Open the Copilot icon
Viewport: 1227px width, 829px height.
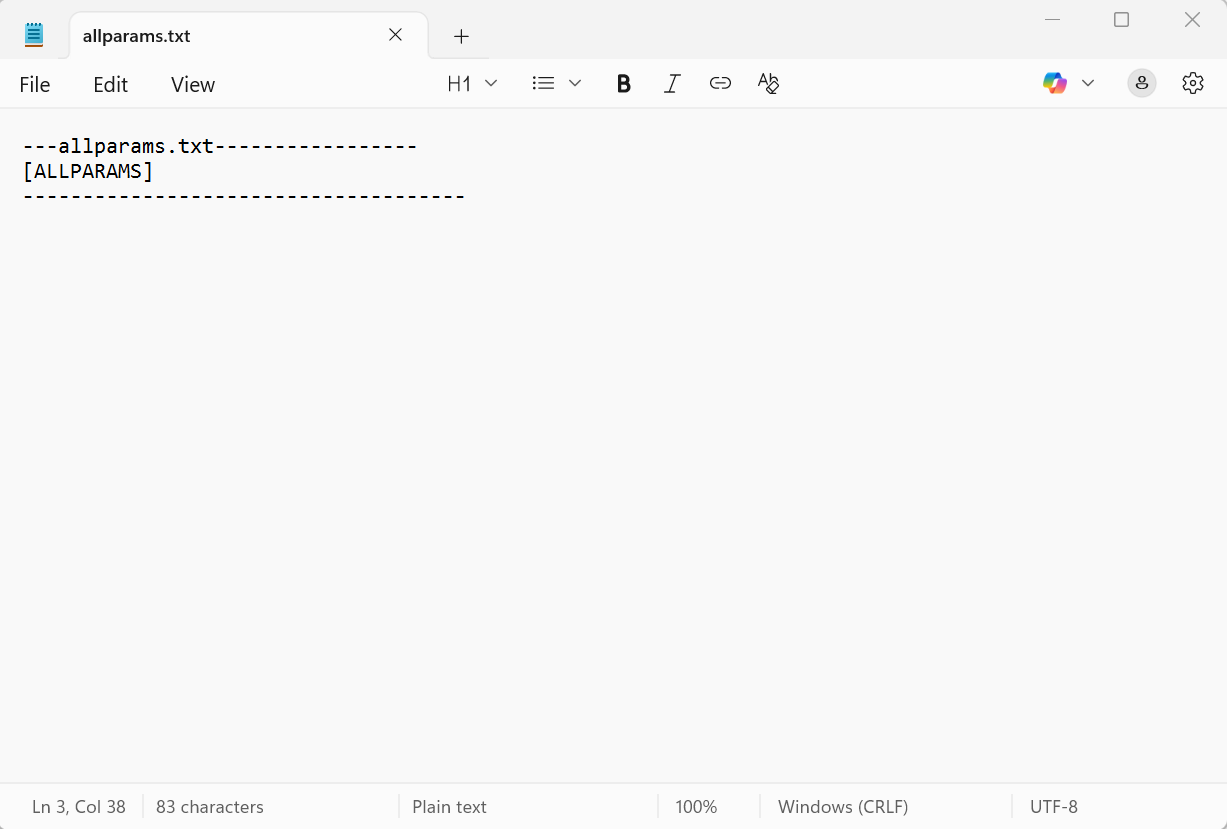(x=1054, y=83)
